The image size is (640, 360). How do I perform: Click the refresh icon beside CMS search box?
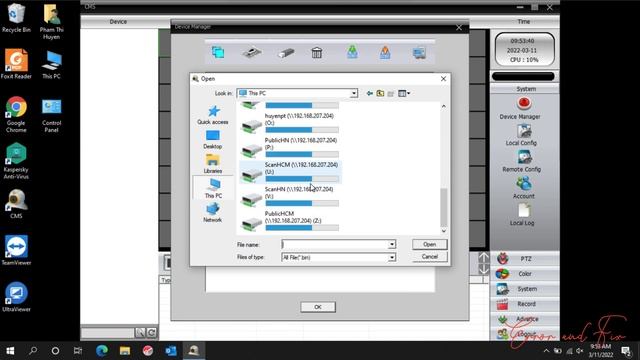coord(151,333)
